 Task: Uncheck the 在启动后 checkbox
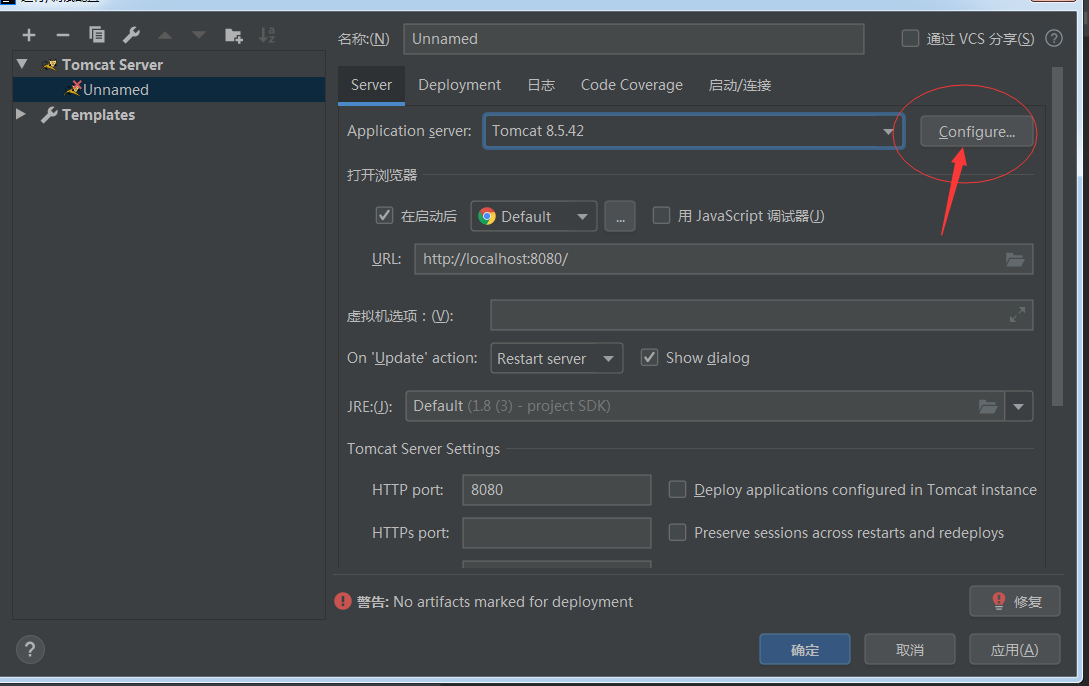[384, 215]
